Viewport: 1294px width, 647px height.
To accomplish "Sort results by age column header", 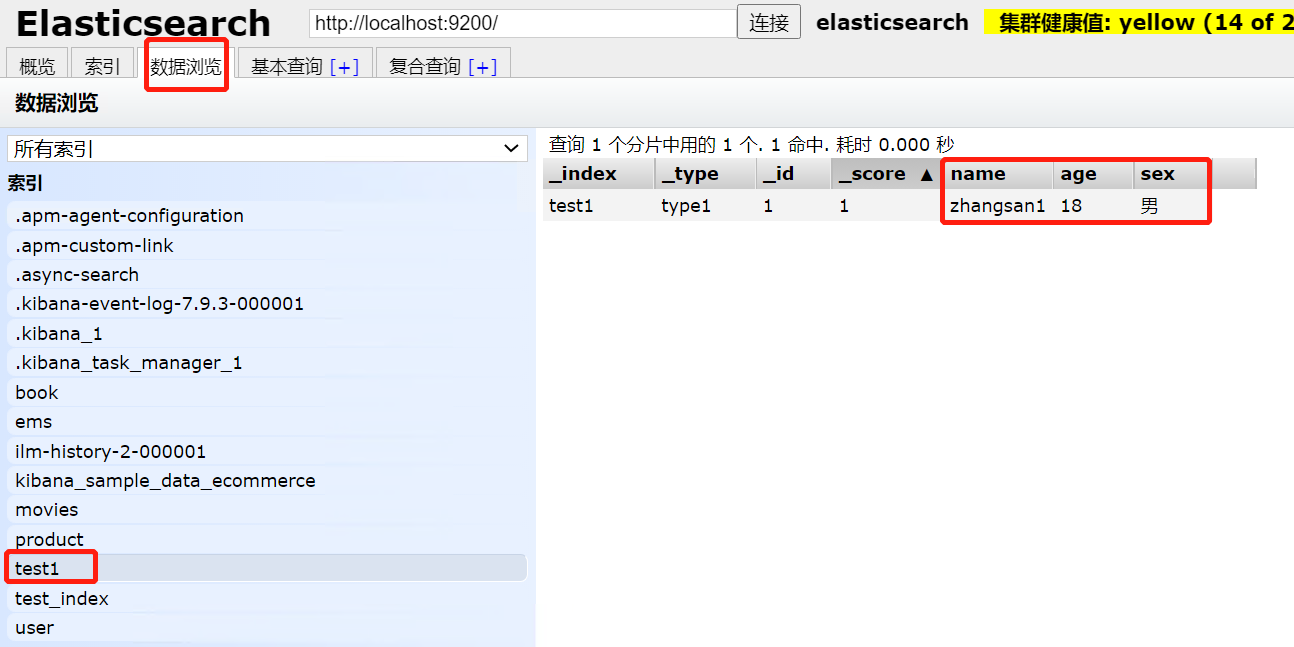I will pyautogui.click(x=1093, y=174).
